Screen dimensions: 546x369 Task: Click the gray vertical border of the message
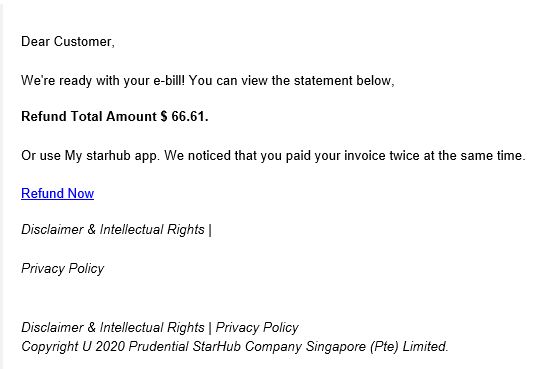click(1, 184)
